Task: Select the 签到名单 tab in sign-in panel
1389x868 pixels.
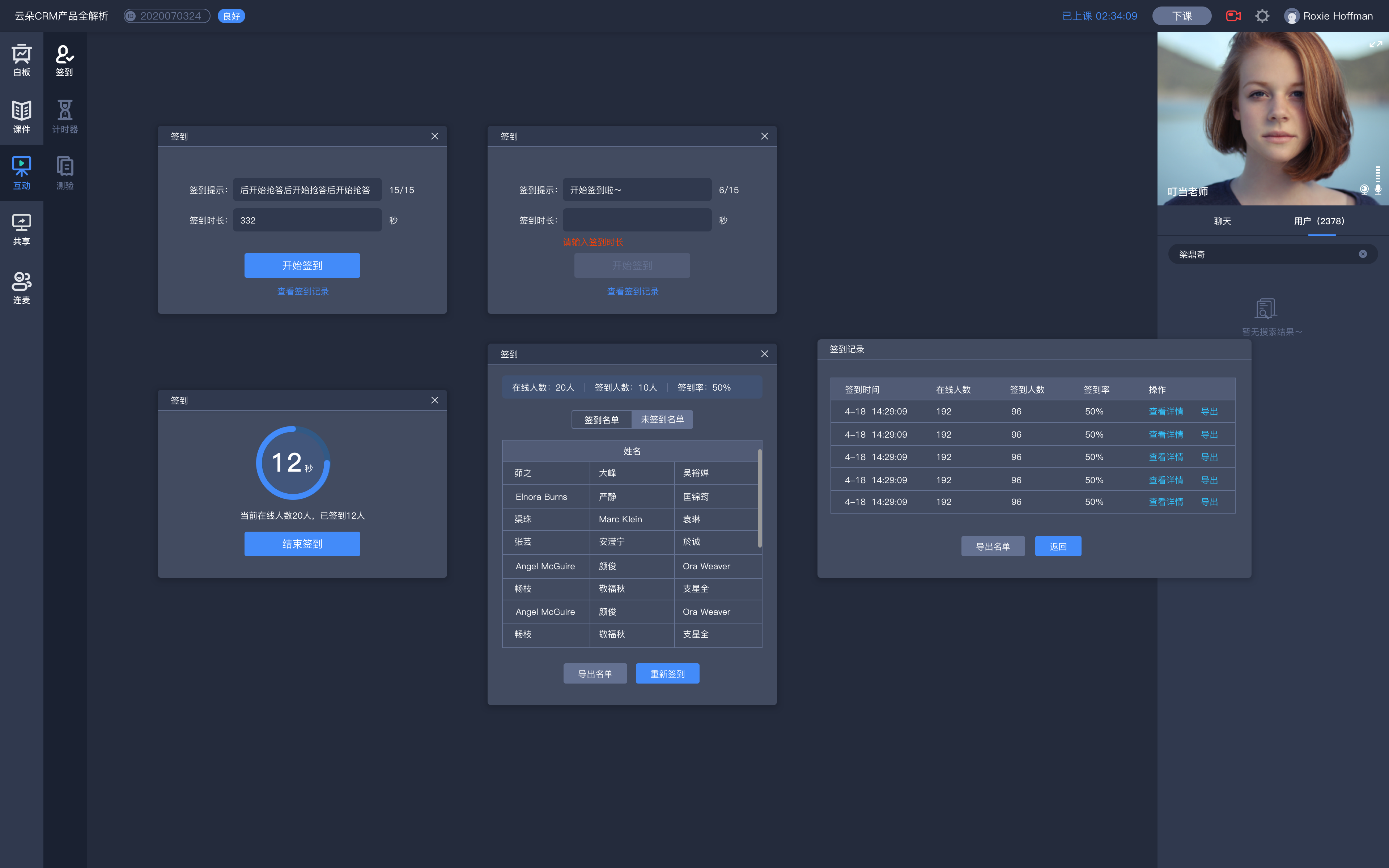Action: (601, 419)
